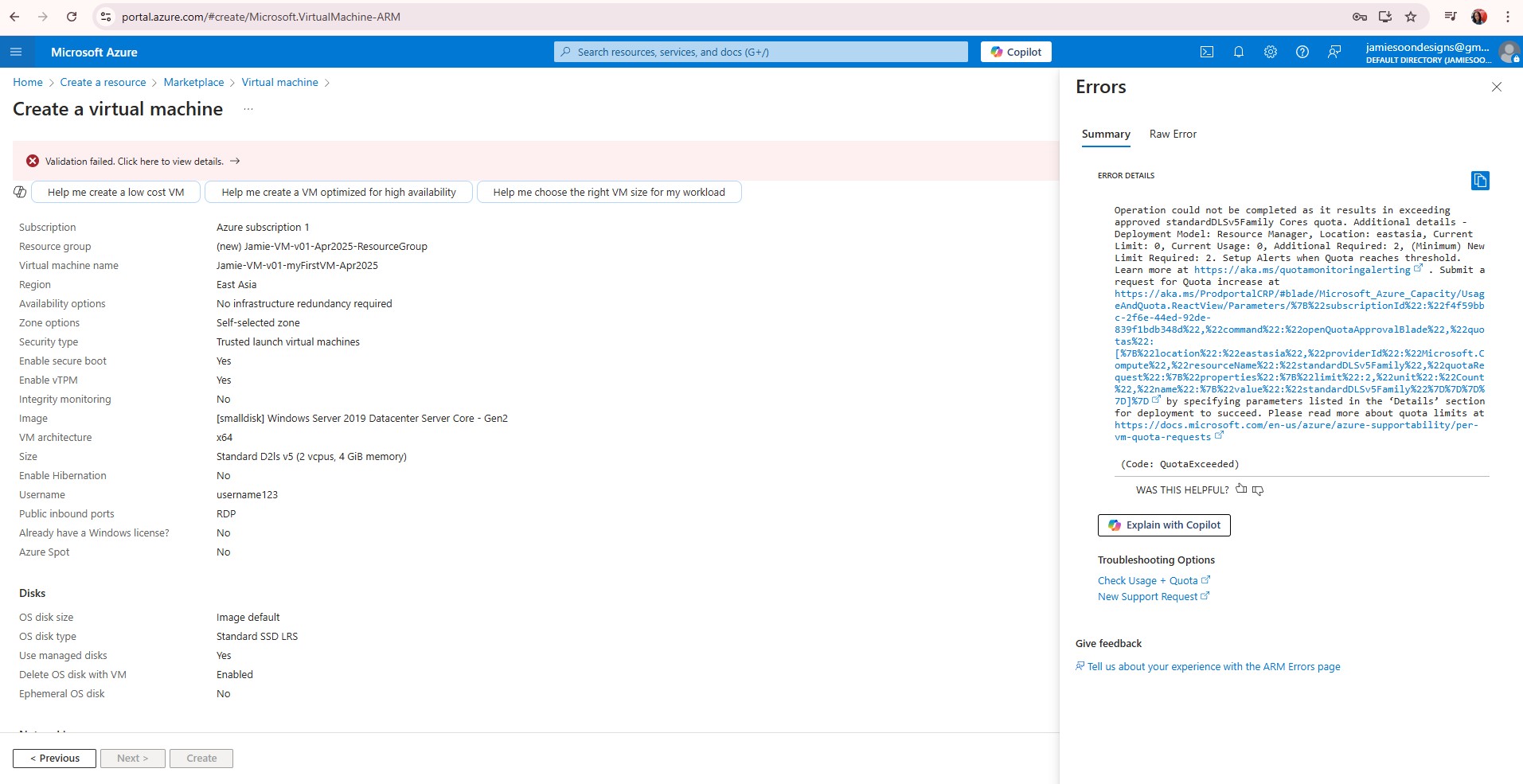Go back in the browser
The image size is (1523, 784).
[x=14, y=17]
